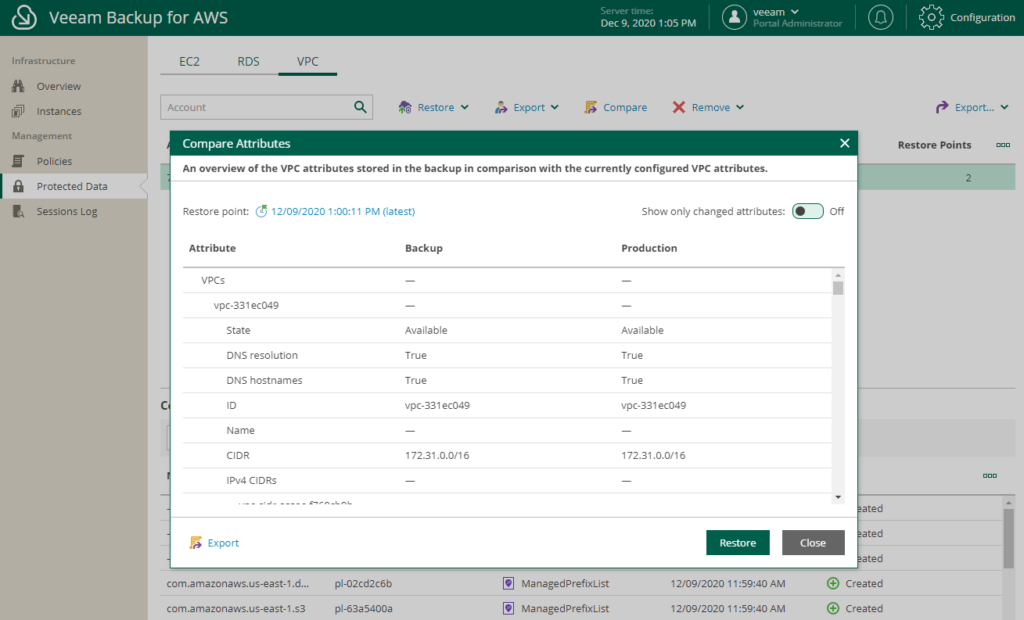
Task: Click the attributes list scrollbar thumb
Action: click(838, 288)
